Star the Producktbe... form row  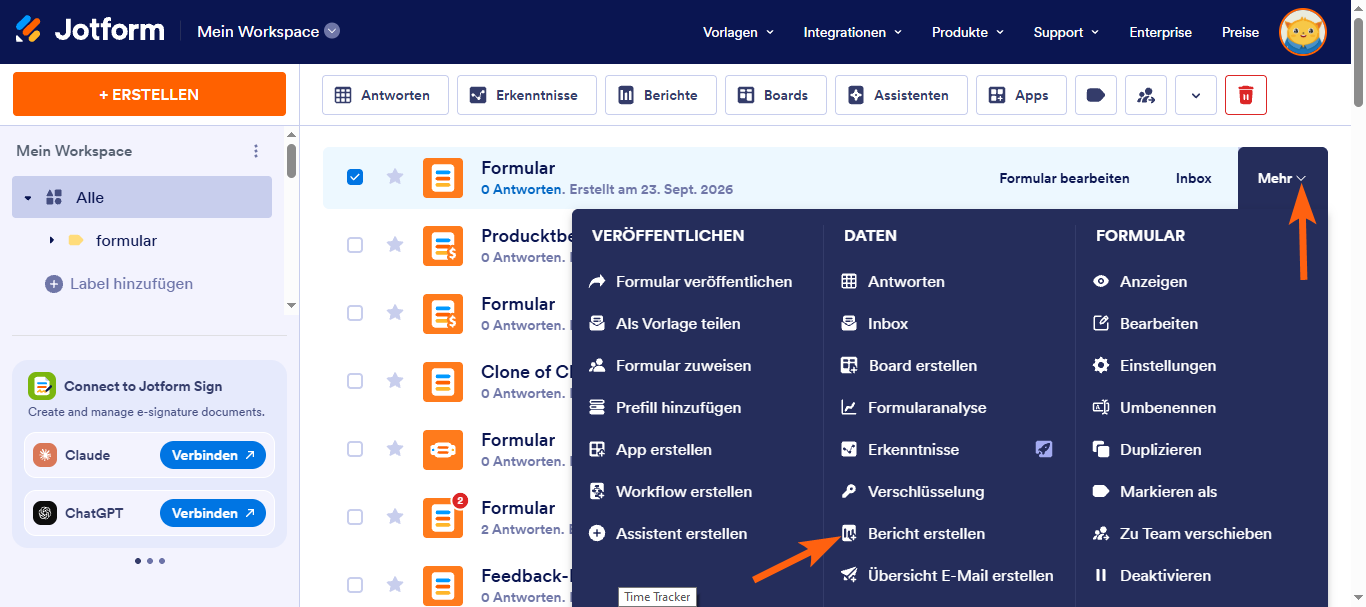pos(395,244)
